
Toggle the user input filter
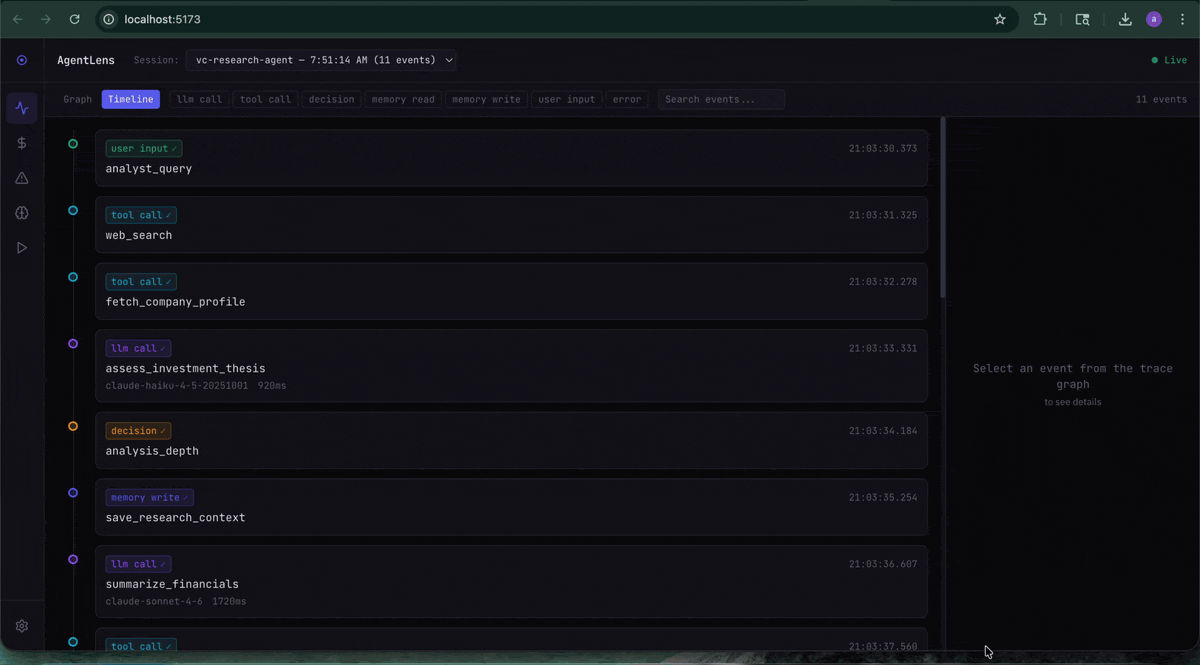(x=567, y=99)
